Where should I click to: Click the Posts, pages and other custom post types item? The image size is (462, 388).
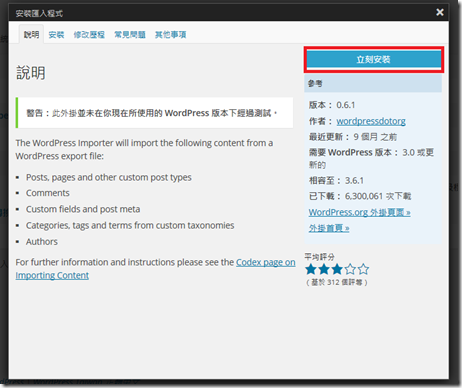click(x=109, y=177)
